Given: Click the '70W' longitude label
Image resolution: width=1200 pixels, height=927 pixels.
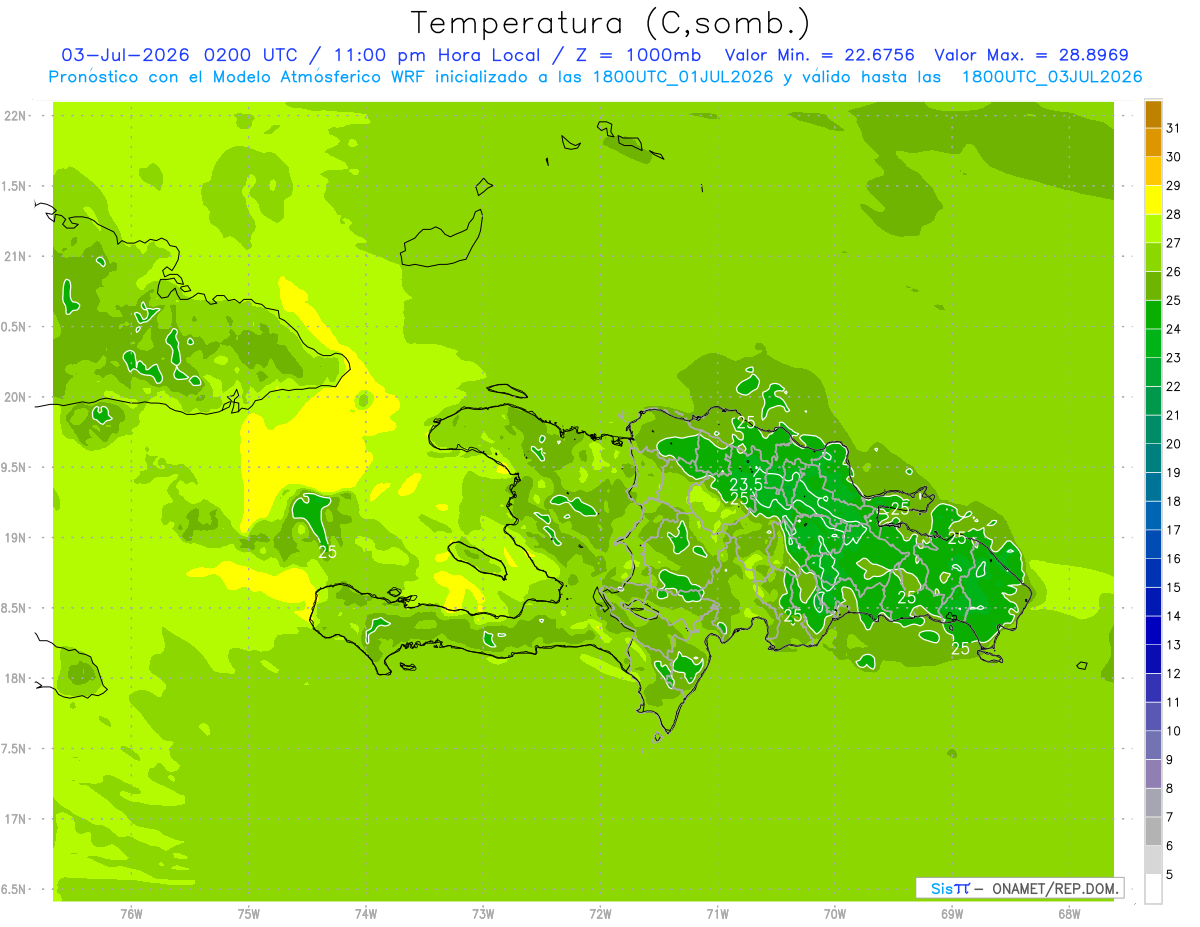Looking at the screenshot, I should pyautogui.click(x=834, y=913).
